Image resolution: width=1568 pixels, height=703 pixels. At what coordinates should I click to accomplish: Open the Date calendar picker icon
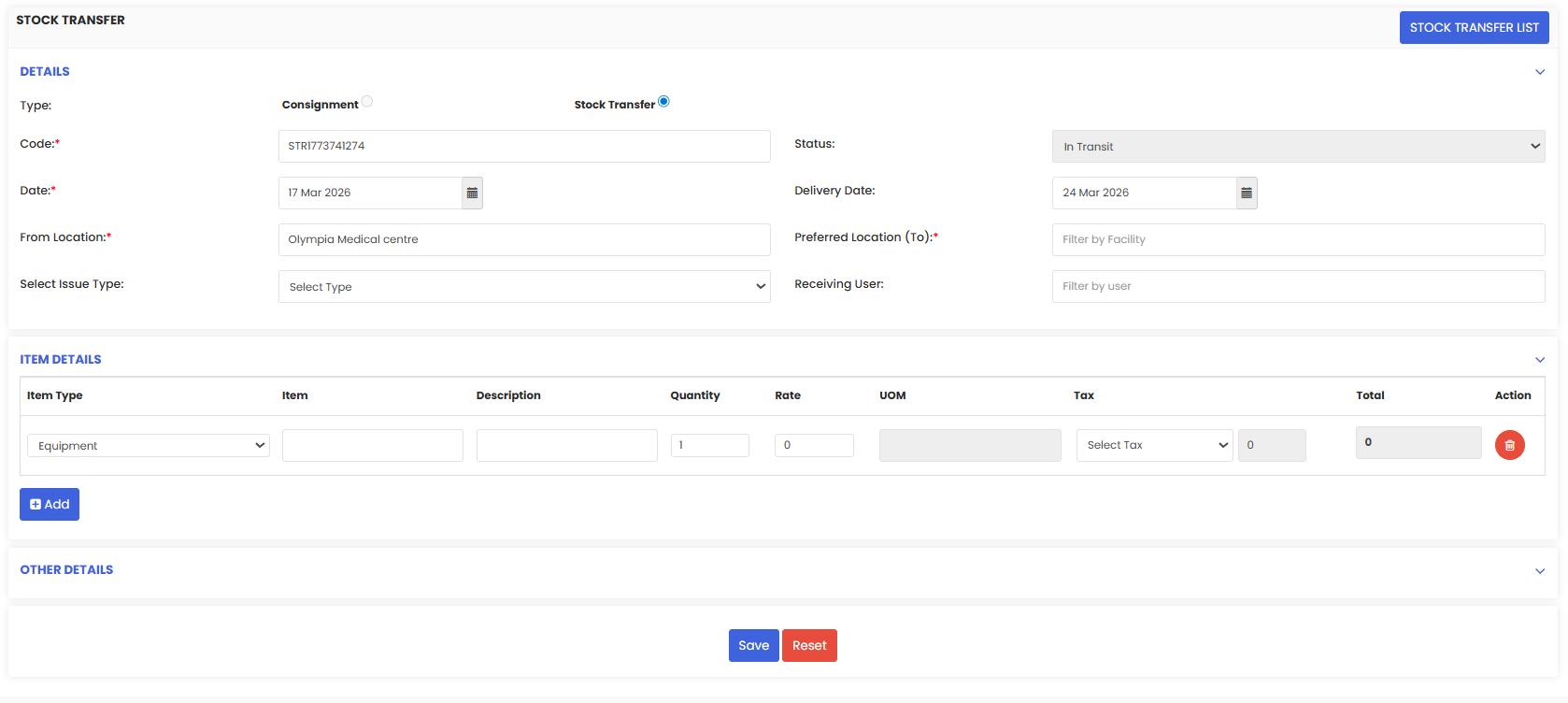click(472, 193)
